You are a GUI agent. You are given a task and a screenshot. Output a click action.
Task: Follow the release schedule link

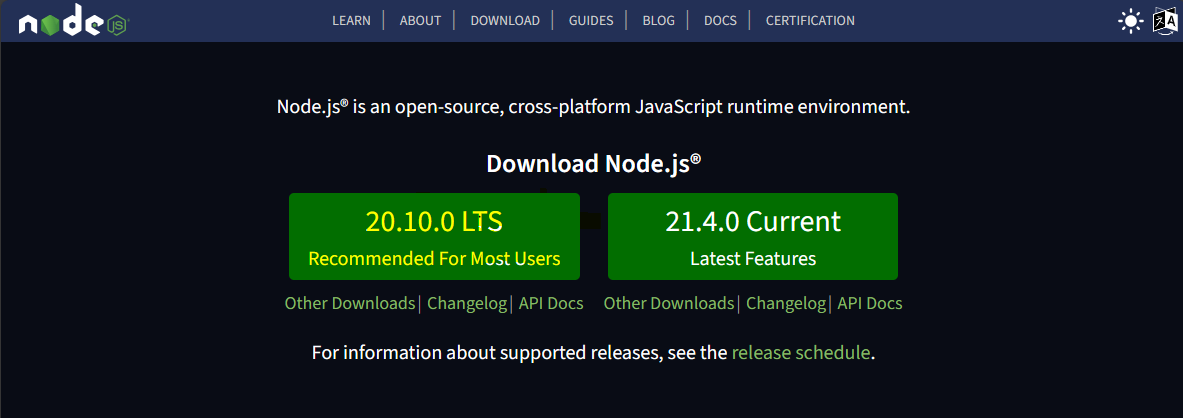point(800,352)
